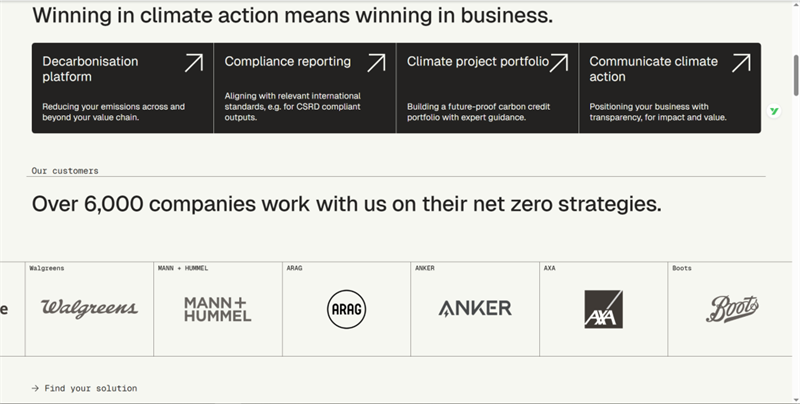800x404 pixels.
Task: Click the Boots logo
Action: (732, 308)
